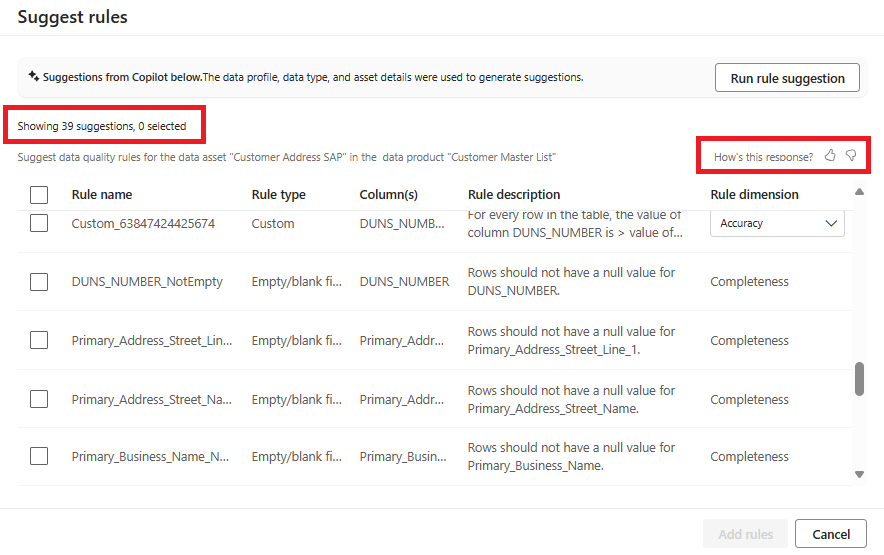Click the Rule dimension column header
The image size is (884, 555).
coord(755,195)
